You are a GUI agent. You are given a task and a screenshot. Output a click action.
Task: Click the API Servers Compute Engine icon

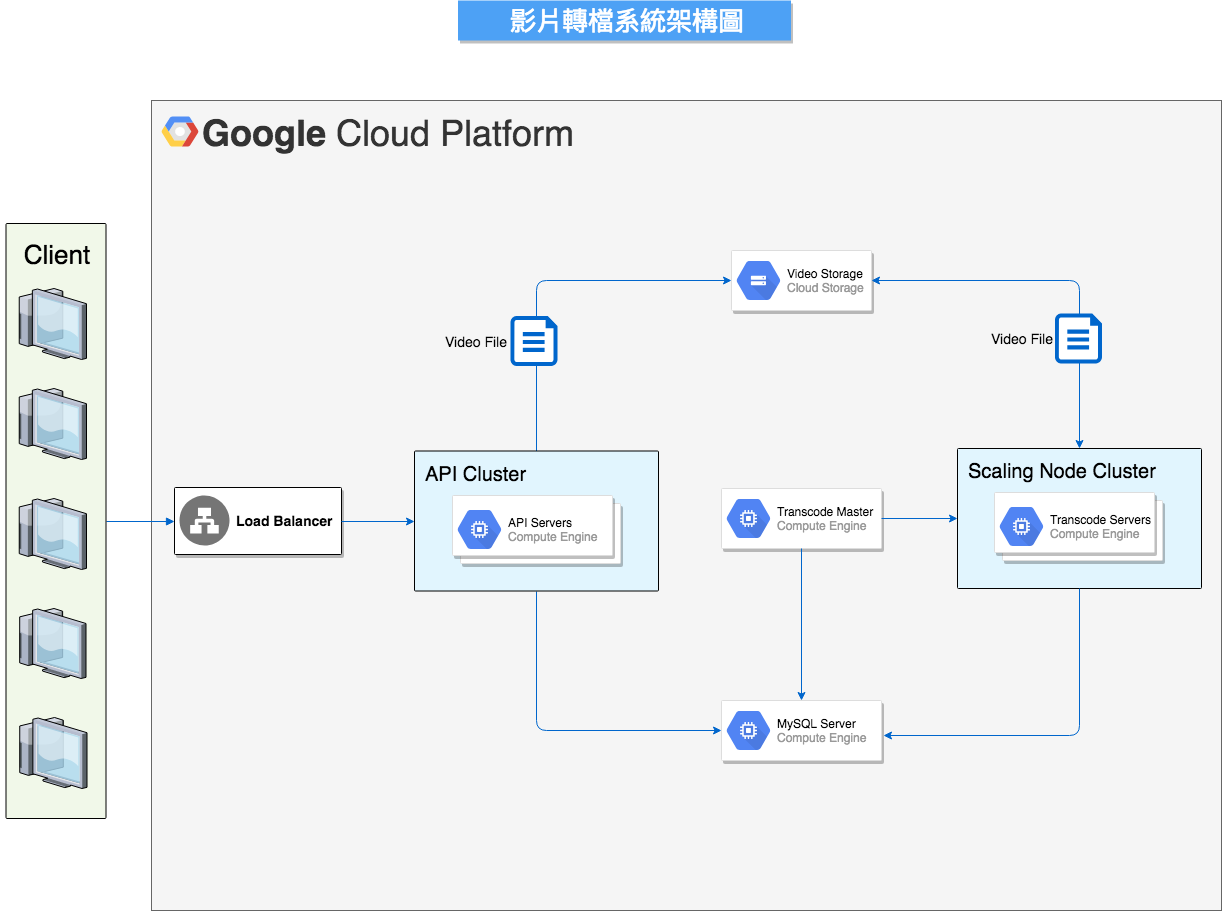point(479,530)
